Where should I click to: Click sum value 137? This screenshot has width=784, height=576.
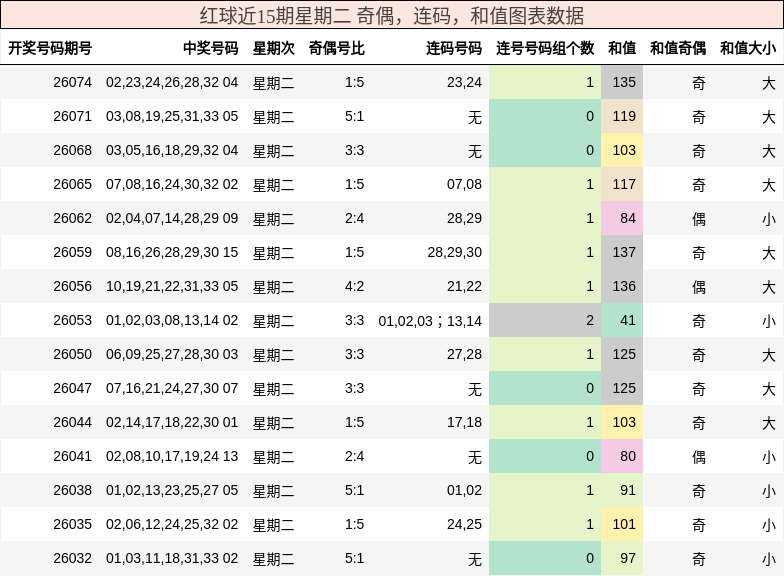tap(624, 252)
